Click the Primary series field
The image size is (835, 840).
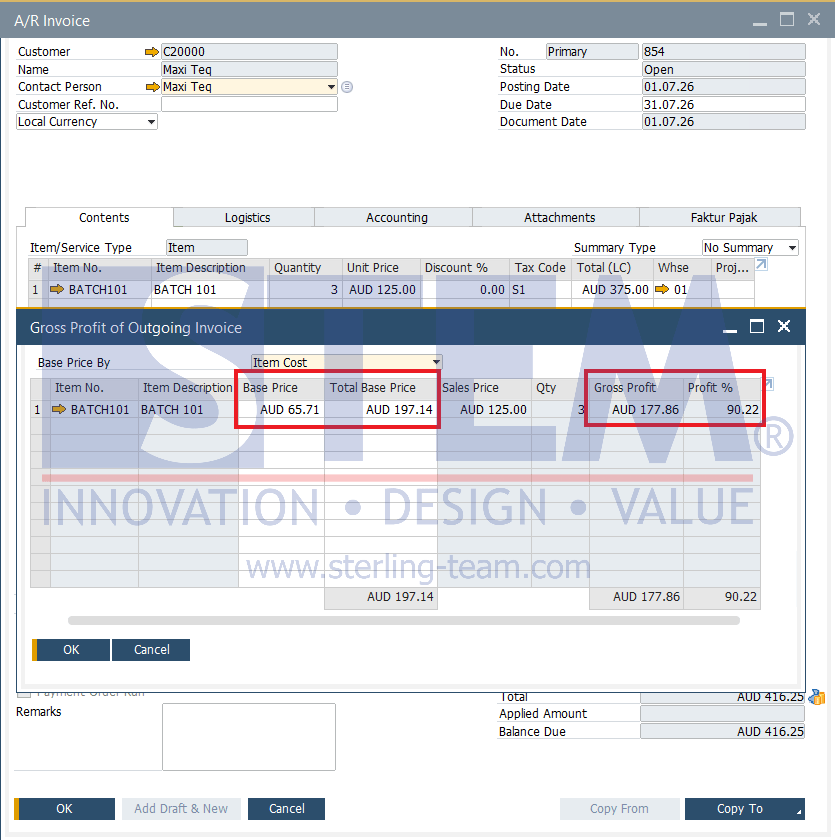coord(592,52)
